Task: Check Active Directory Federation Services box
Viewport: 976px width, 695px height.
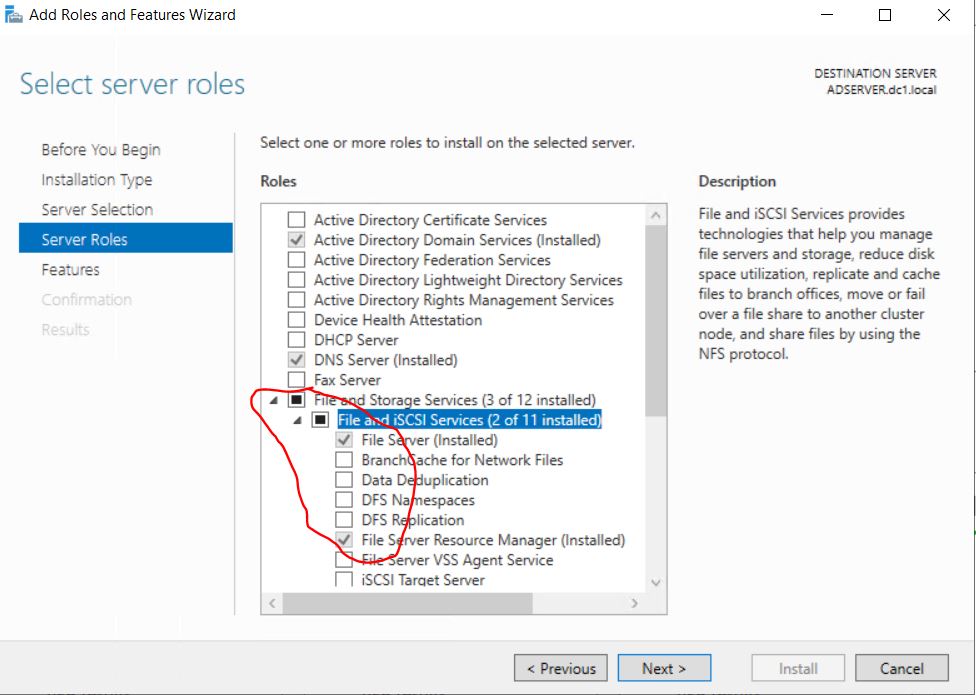Action: (296, 259)
